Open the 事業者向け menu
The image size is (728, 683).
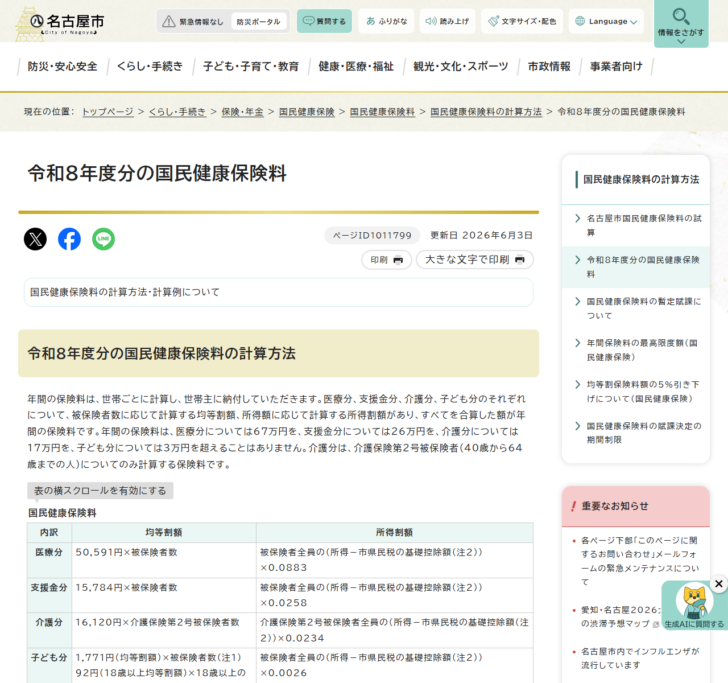pyautogui.click(x=616, y=66)
